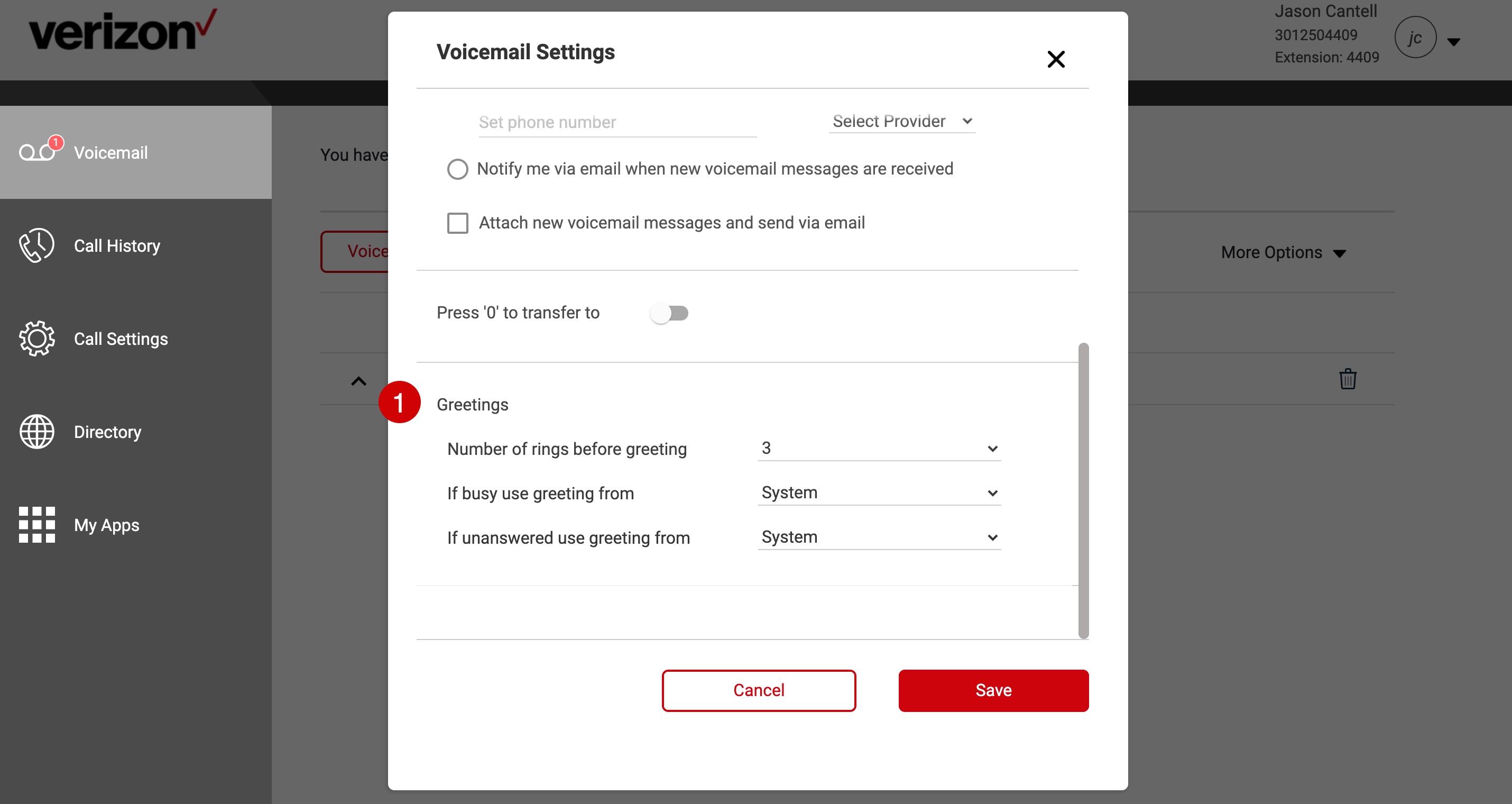Open Voicemail menu item label

111,153
